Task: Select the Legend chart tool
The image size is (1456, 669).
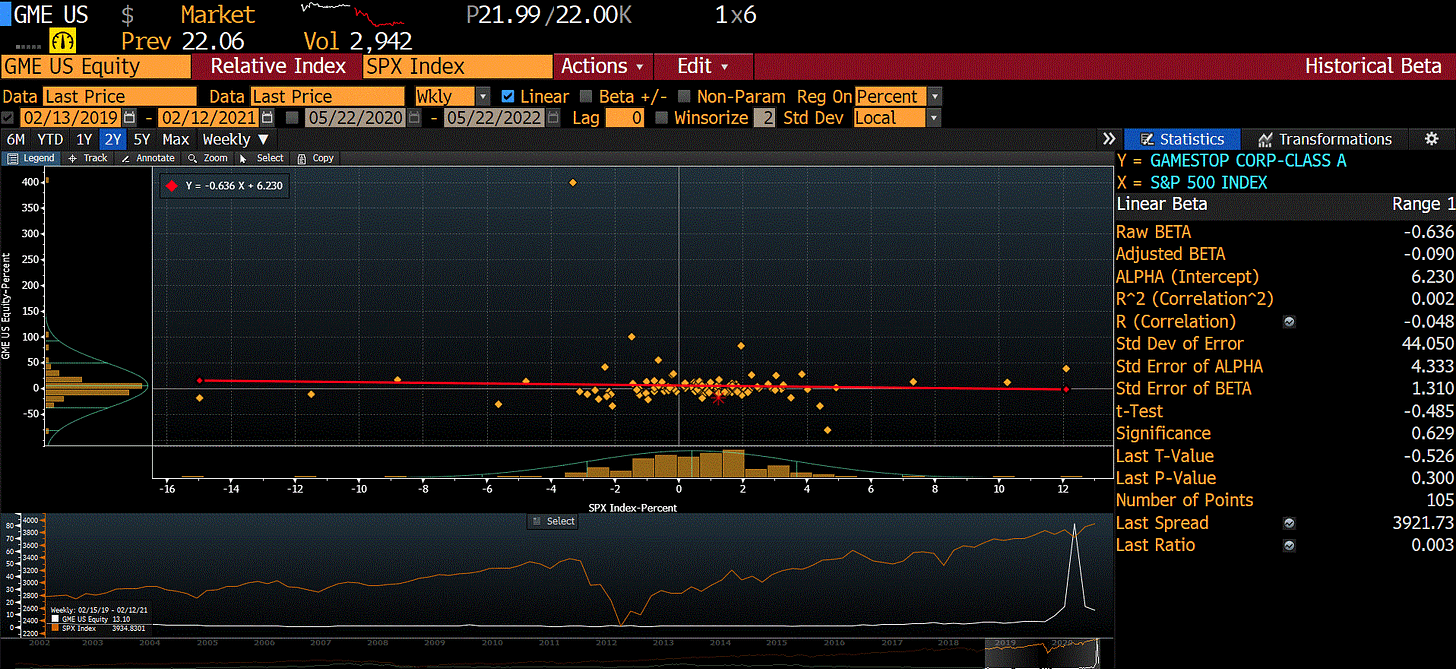Action: click(x=31, y=158)
